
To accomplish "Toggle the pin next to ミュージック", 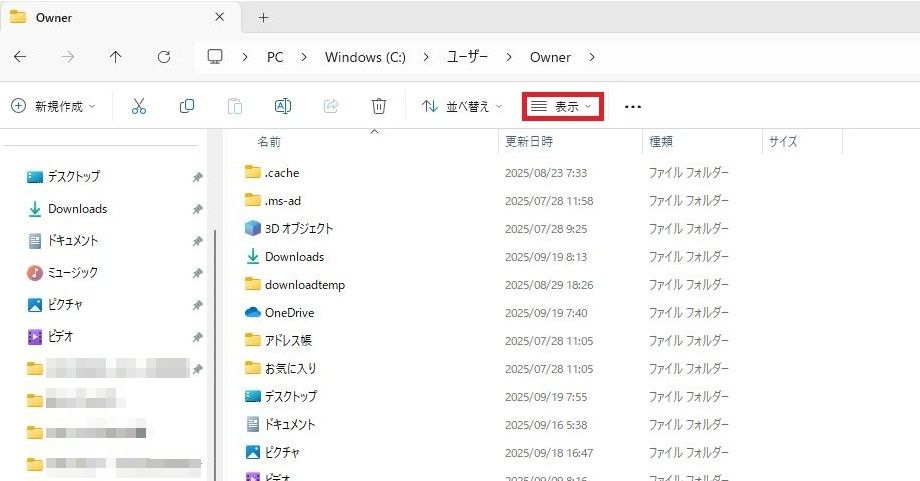I will (197, 273).
